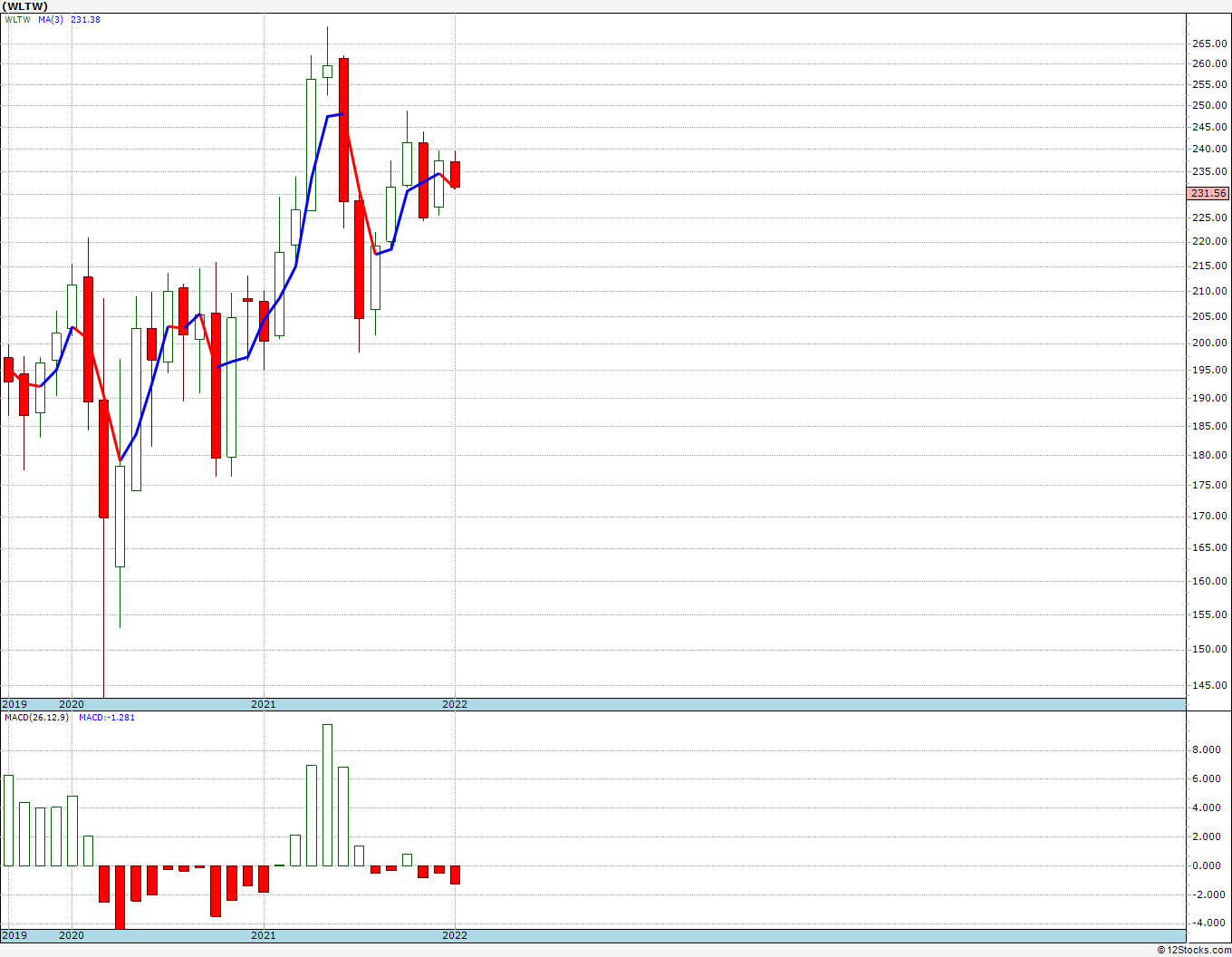Image resolution: width=1232 pixels, height=957 pixels.
Task: Click the MACD(26,12,9) indicator label
Action: (37, 718)
